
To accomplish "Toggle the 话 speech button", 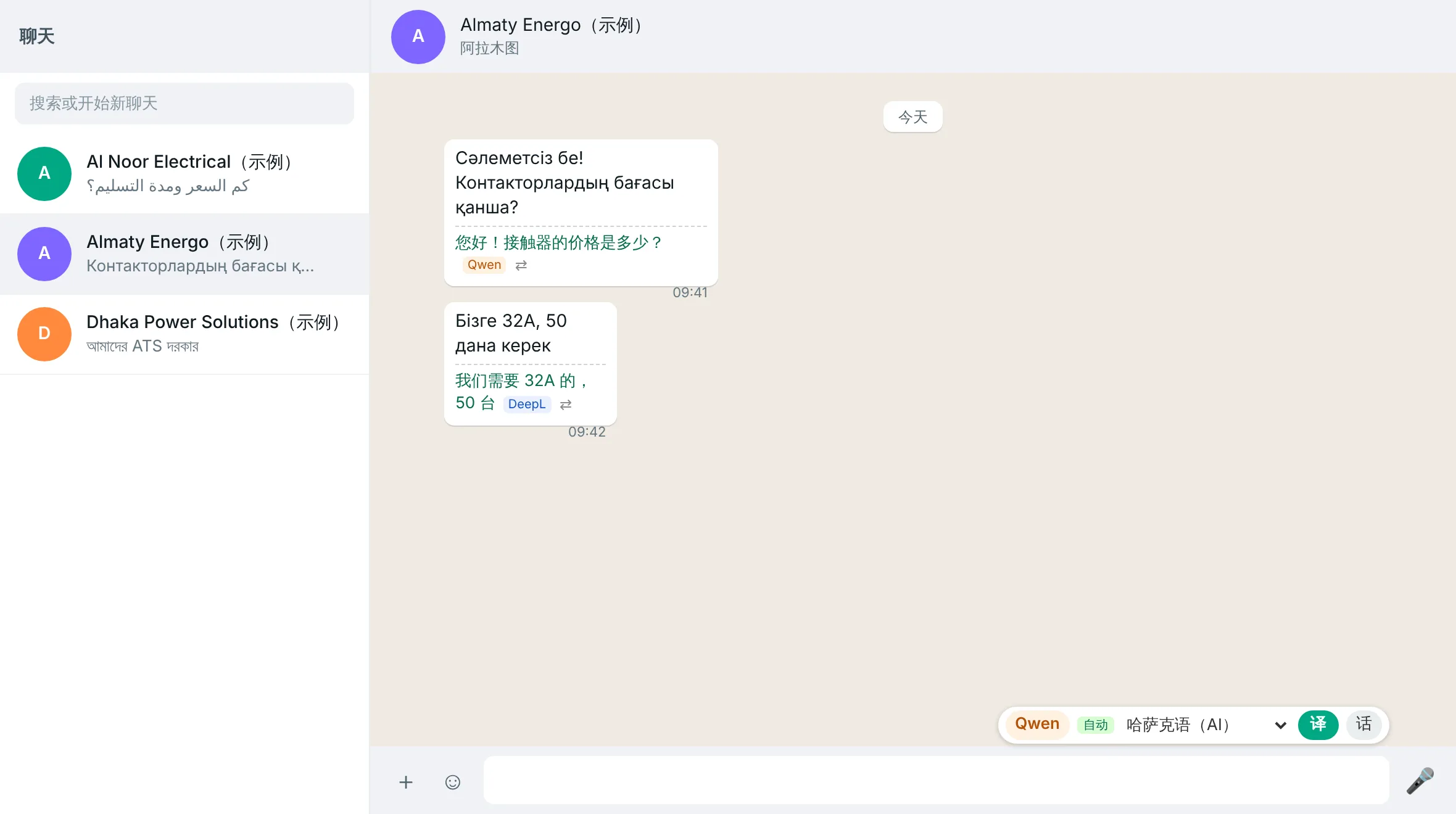I will pos(1364,724).
